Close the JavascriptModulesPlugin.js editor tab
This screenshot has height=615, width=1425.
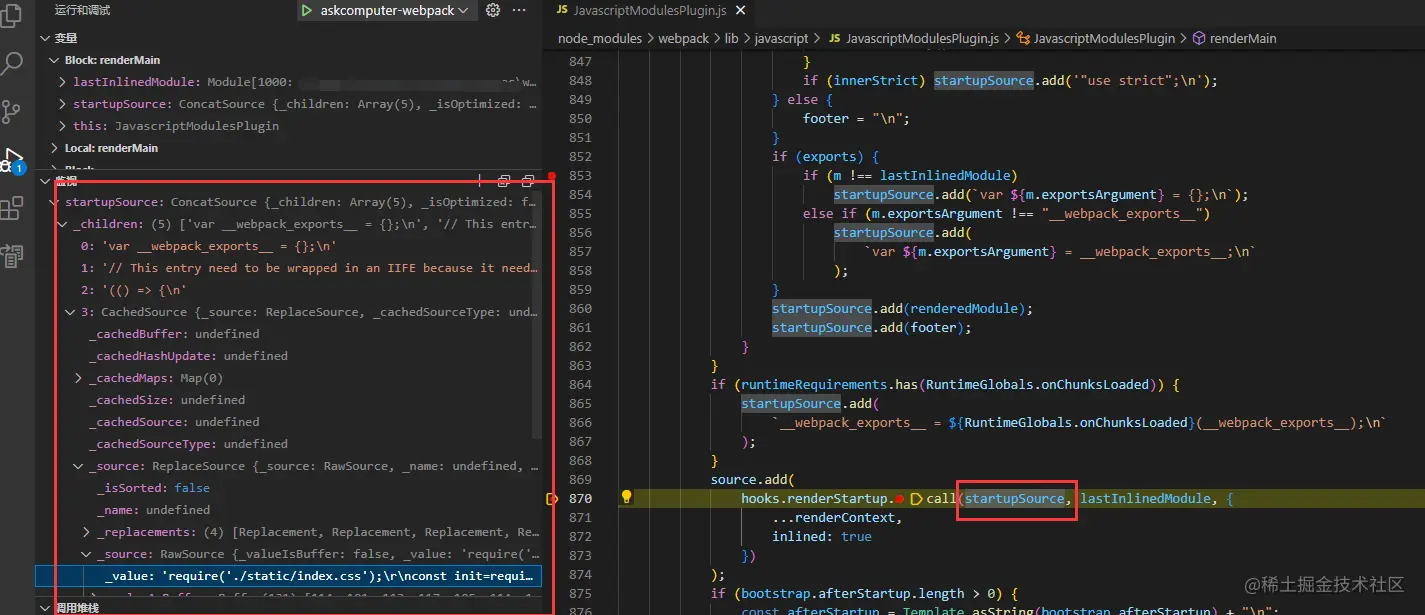coord(740,10)
